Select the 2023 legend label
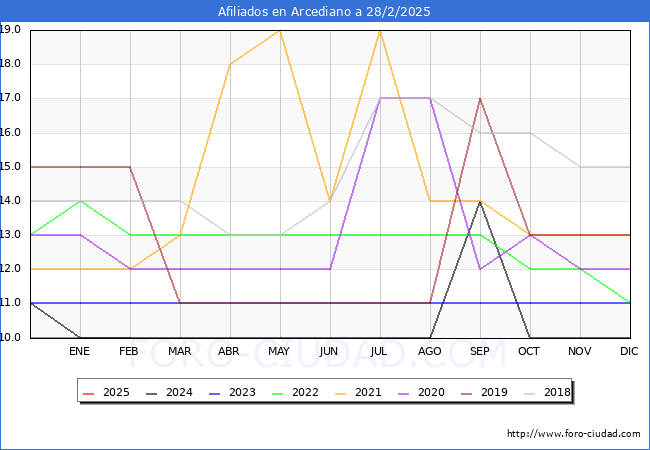 pos(242,392)
